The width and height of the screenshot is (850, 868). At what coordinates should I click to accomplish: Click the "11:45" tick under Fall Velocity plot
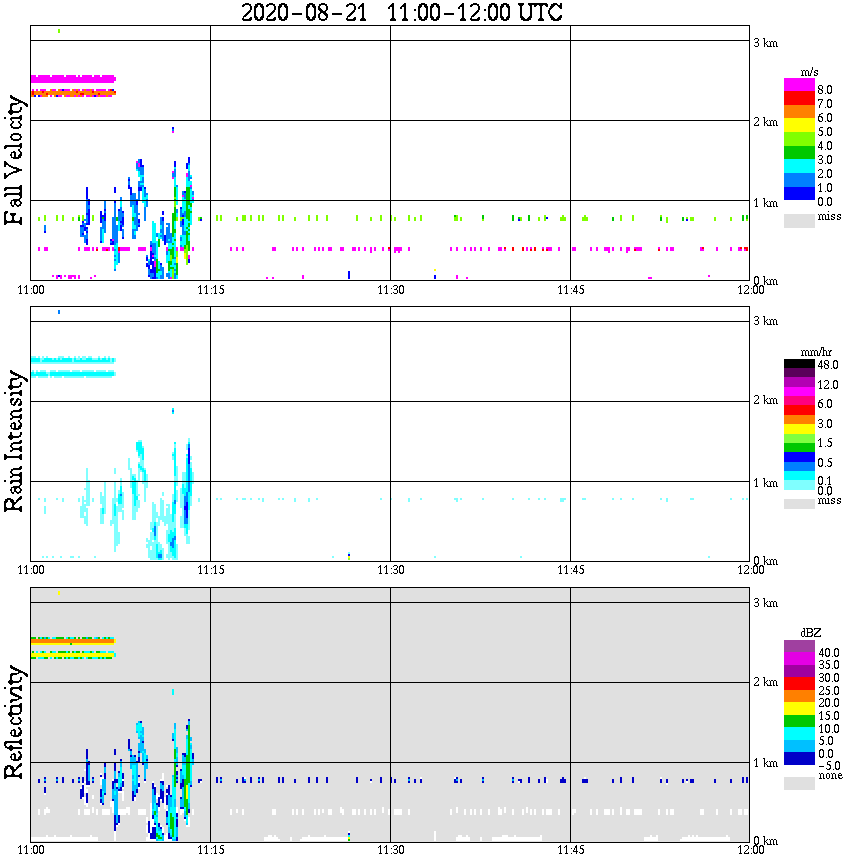pos(570,290)
